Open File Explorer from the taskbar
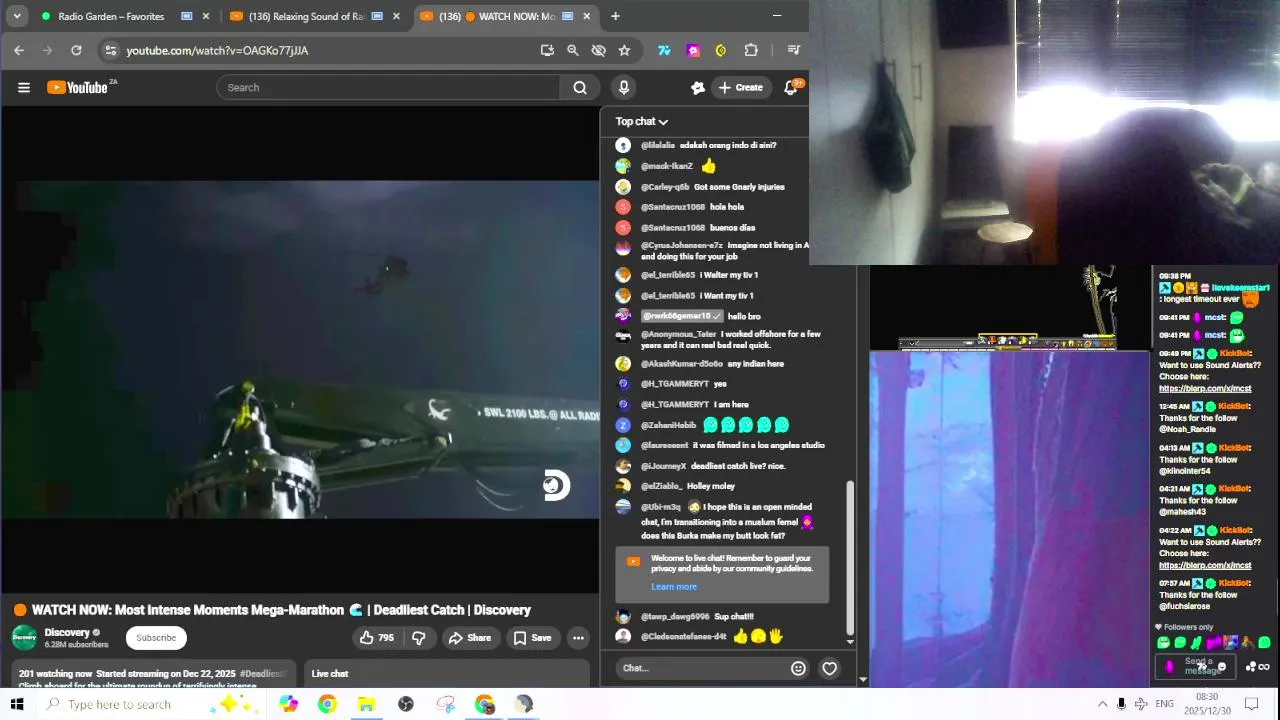 click(x=366, y=704)
